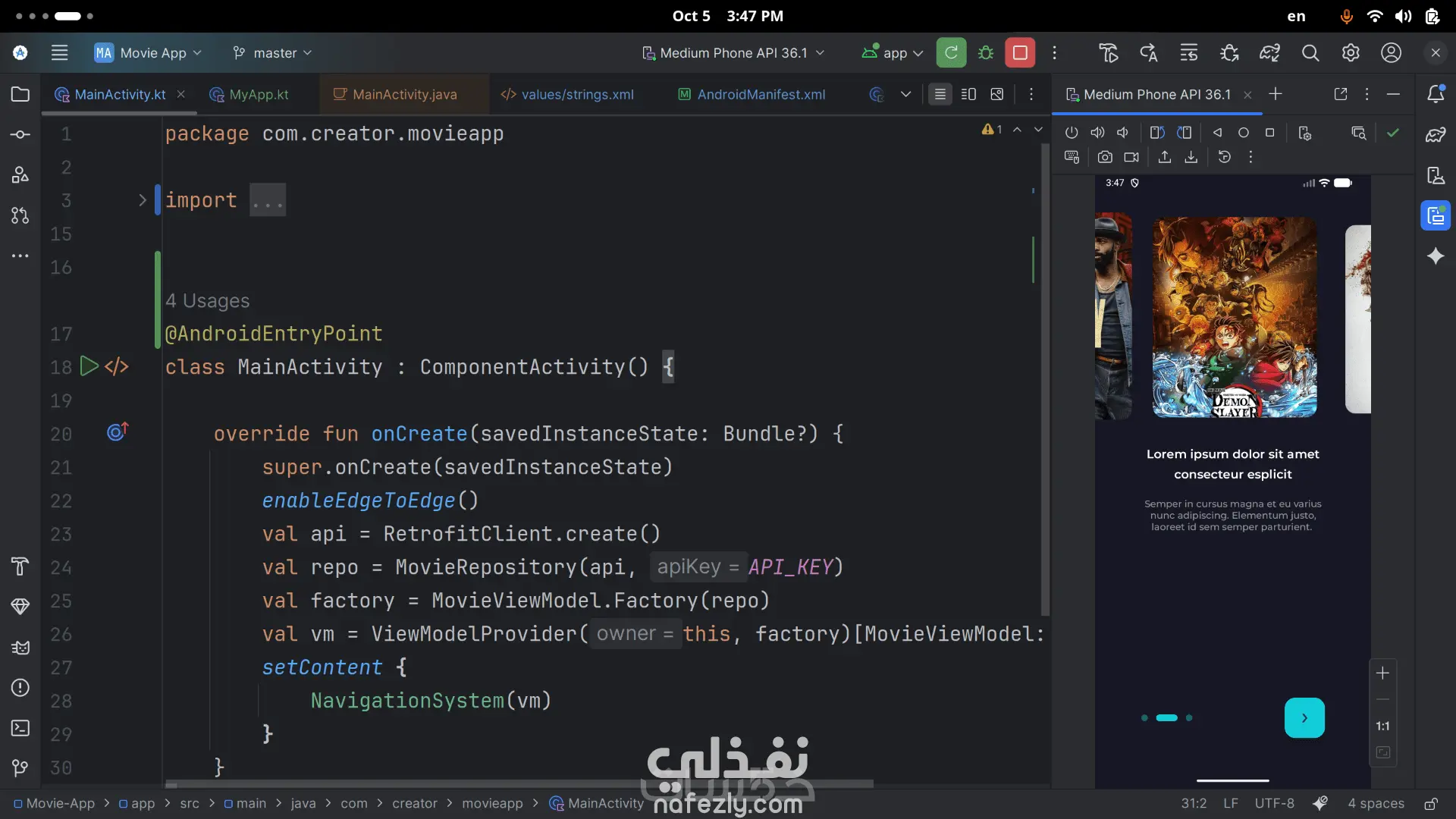The width and height of the screenshot is (1456, 819).
Task: Switch to the AndroidManifest.xml tab
Action: 761,94
